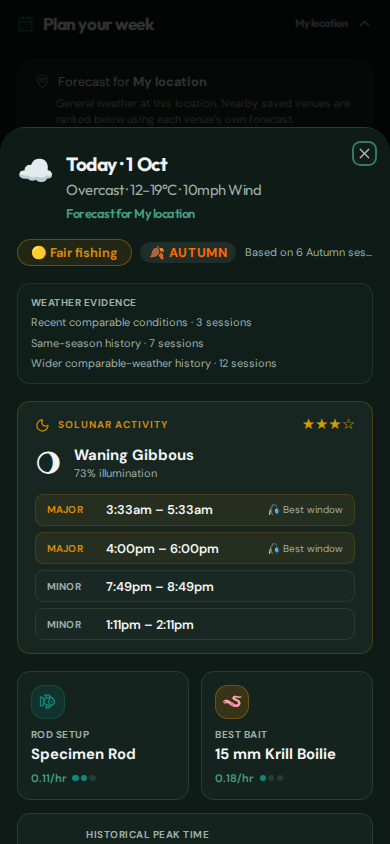Click the location pin icon

tap(42, 82)
